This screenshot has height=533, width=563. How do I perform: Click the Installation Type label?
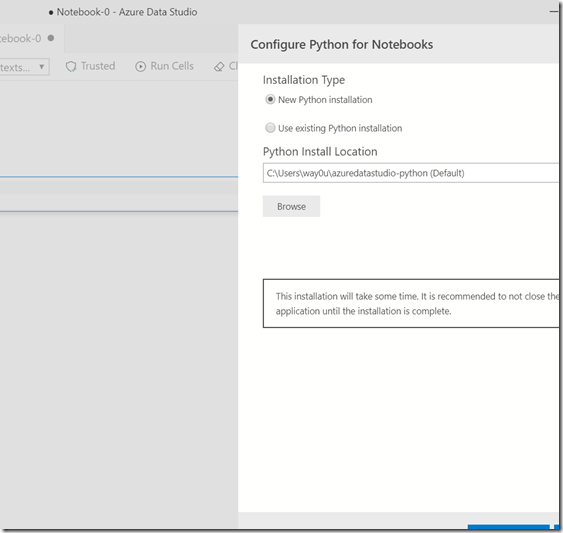(x=304, y=80)
